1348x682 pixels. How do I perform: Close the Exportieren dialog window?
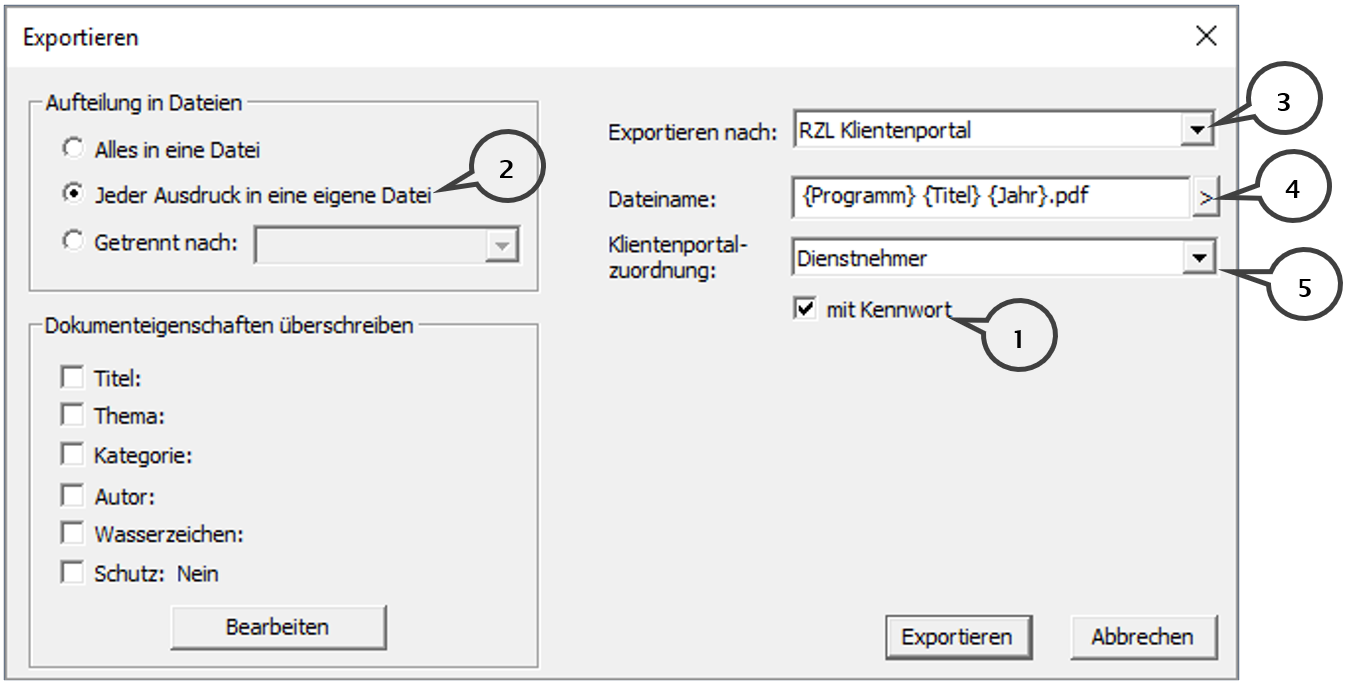click(1207, 37)
